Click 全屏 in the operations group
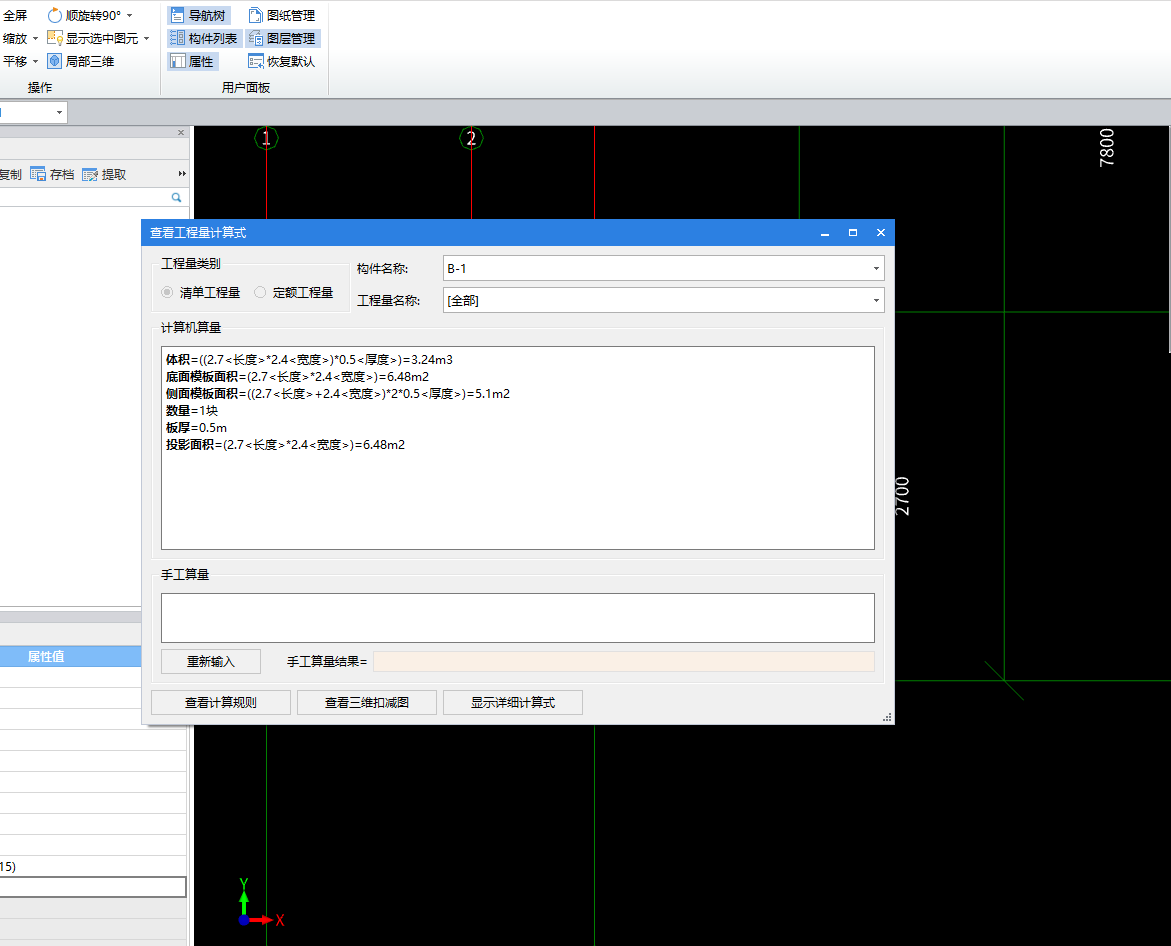Viewport: 1171px width, 946px height. [15, 15]
